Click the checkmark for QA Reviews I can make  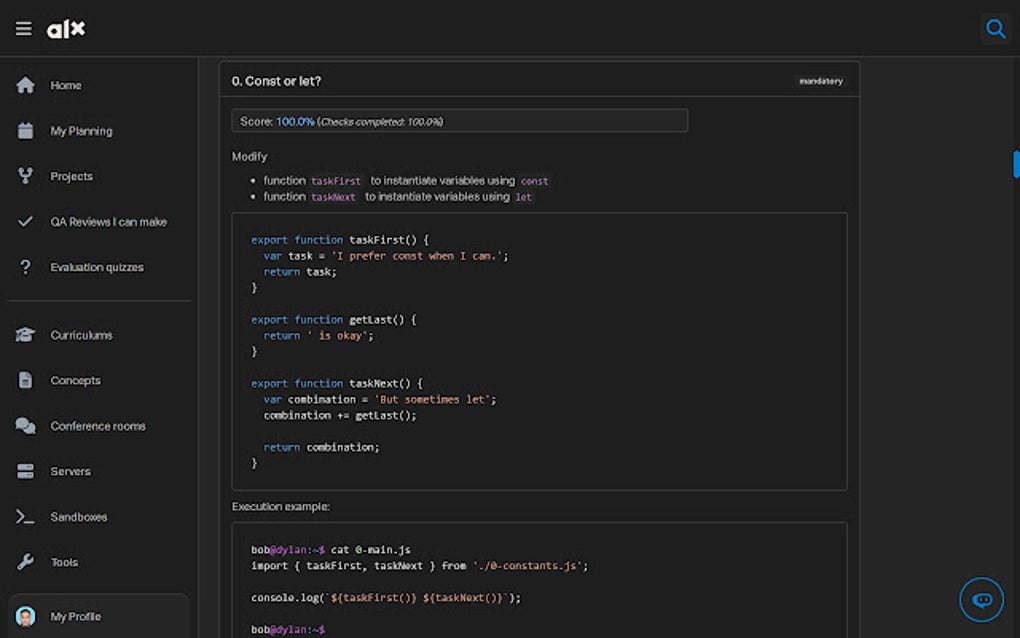tap(25, 221)
